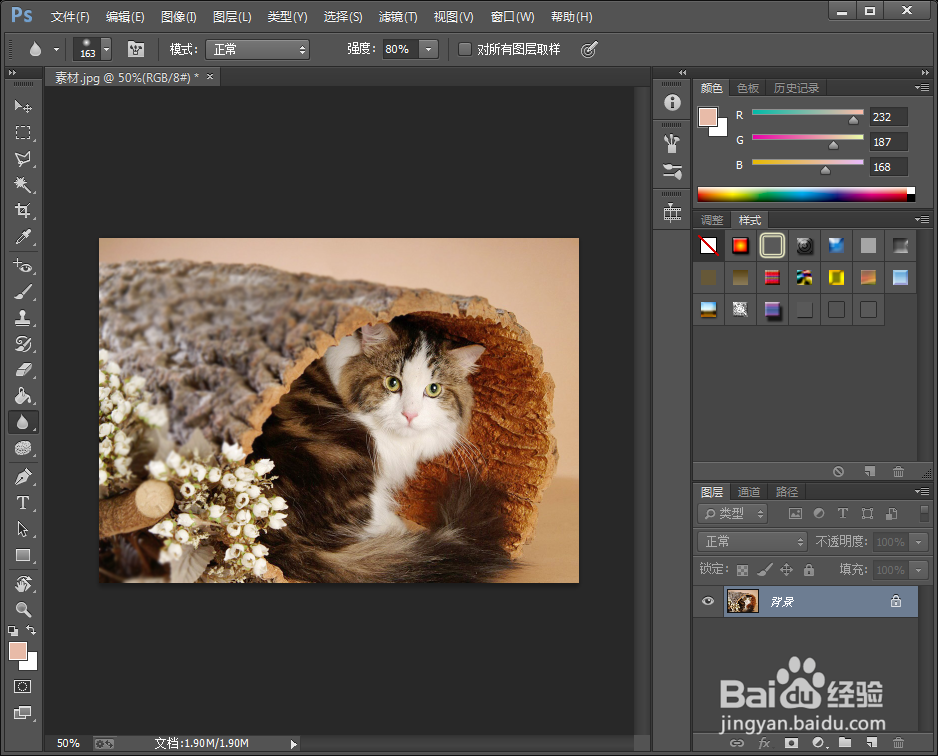Select the Crop tool
Viewport: 938px width, 756px height.
[23, 211]
